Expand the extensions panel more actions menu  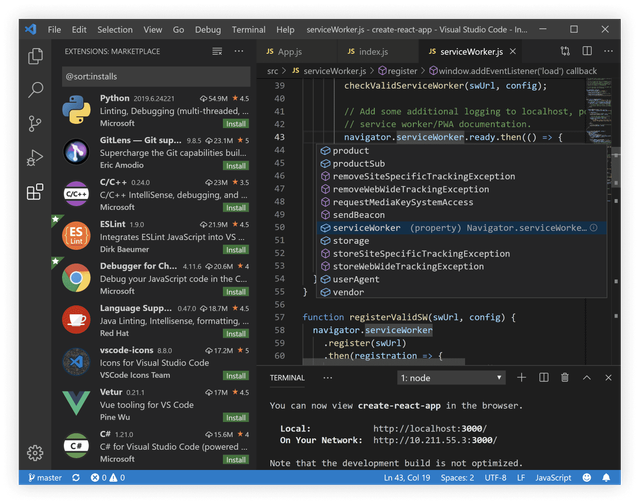coord(239,51)
